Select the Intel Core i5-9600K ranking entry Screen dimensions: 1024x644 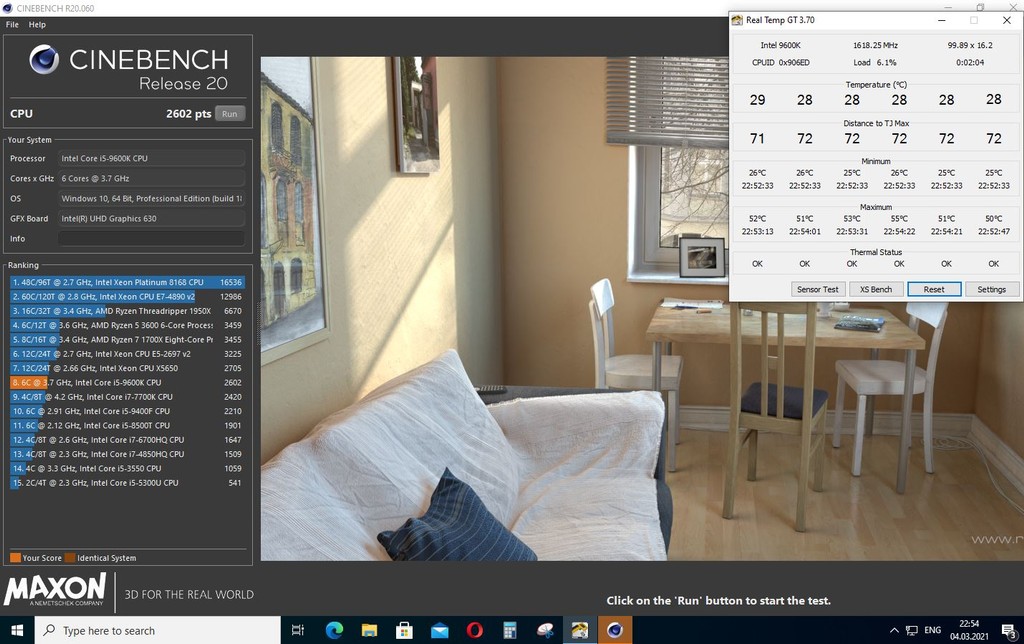click(x=127, y=382)
